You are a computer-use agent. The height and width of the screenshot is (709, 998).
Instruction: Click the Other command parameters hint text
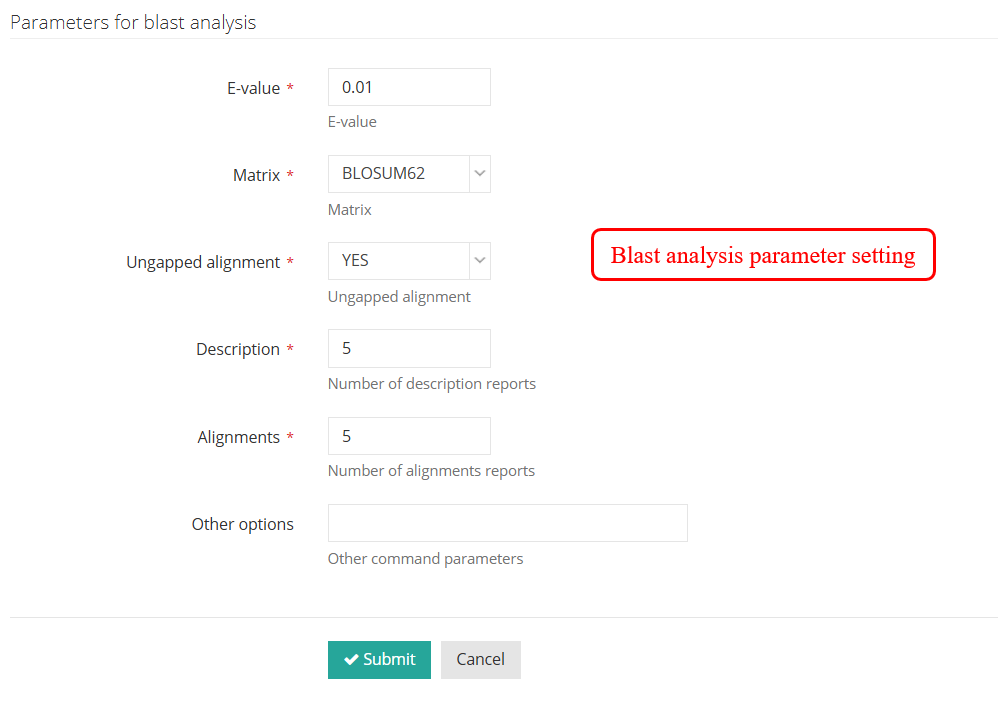tap(425, 559)
